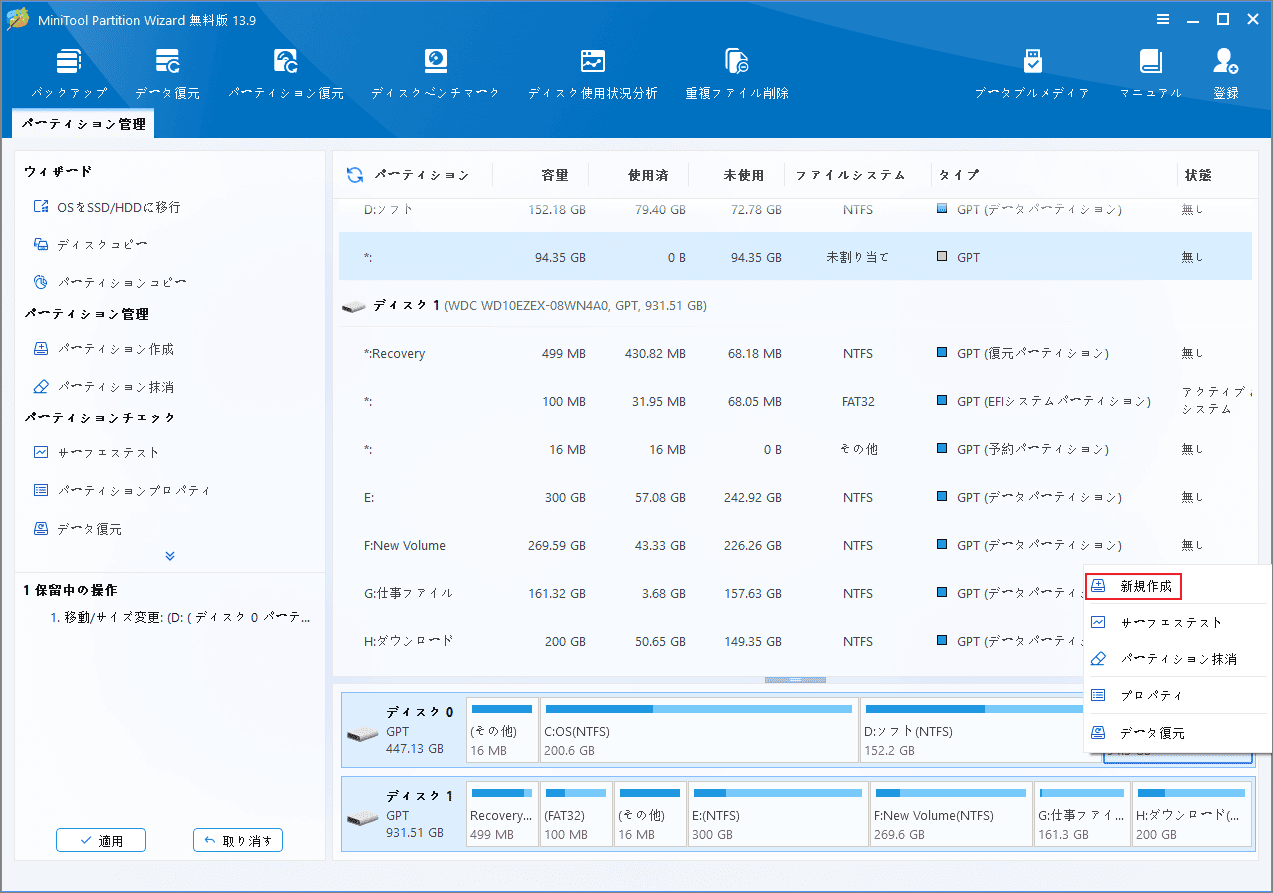This screenshot has height=893, width=1273.
Task: Choose データ復元 in sidebar panel
Action: 77,529
